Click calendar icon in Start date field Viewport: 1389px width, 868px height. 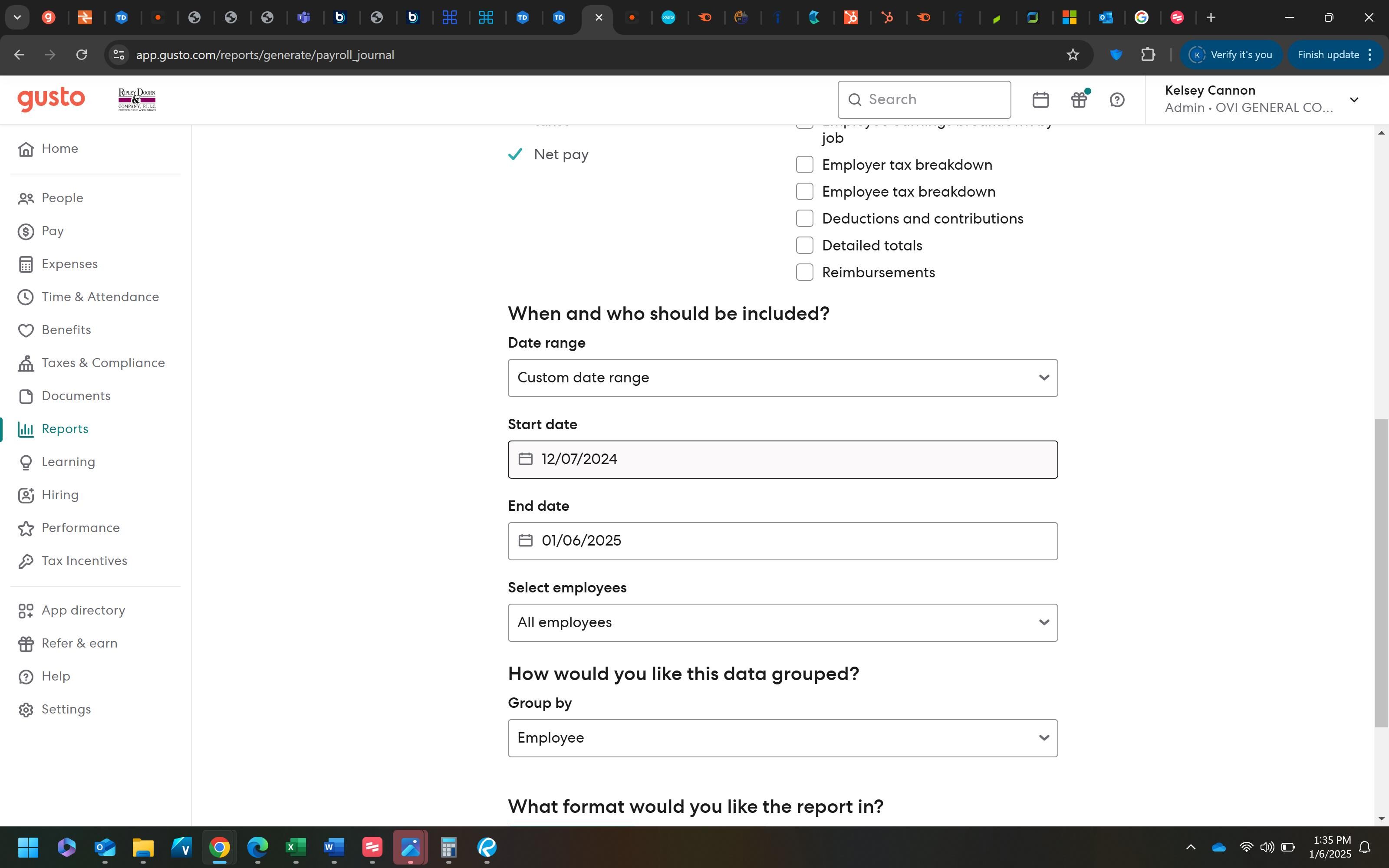pos(525,459)
